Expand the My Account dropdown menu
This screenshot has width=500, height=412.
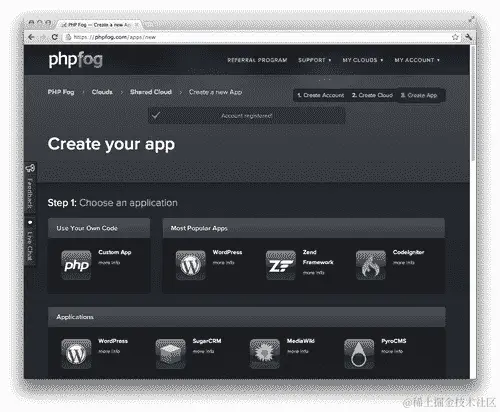pyautogui.click(x=417, y=60)
